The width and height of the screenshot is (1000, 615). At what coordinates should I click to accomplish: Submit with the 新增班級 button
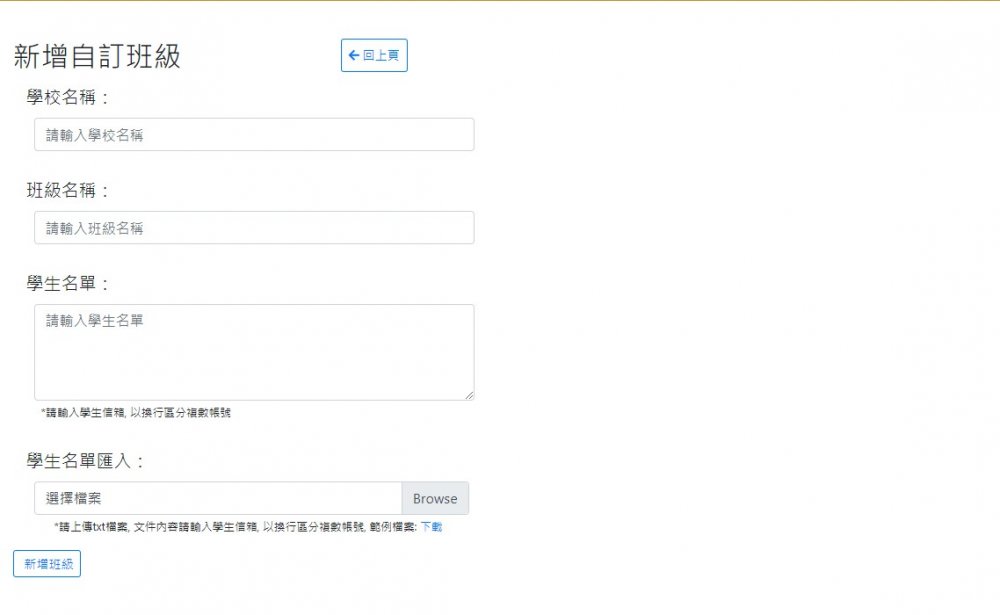pyautogui.click(x=47, y=564)
